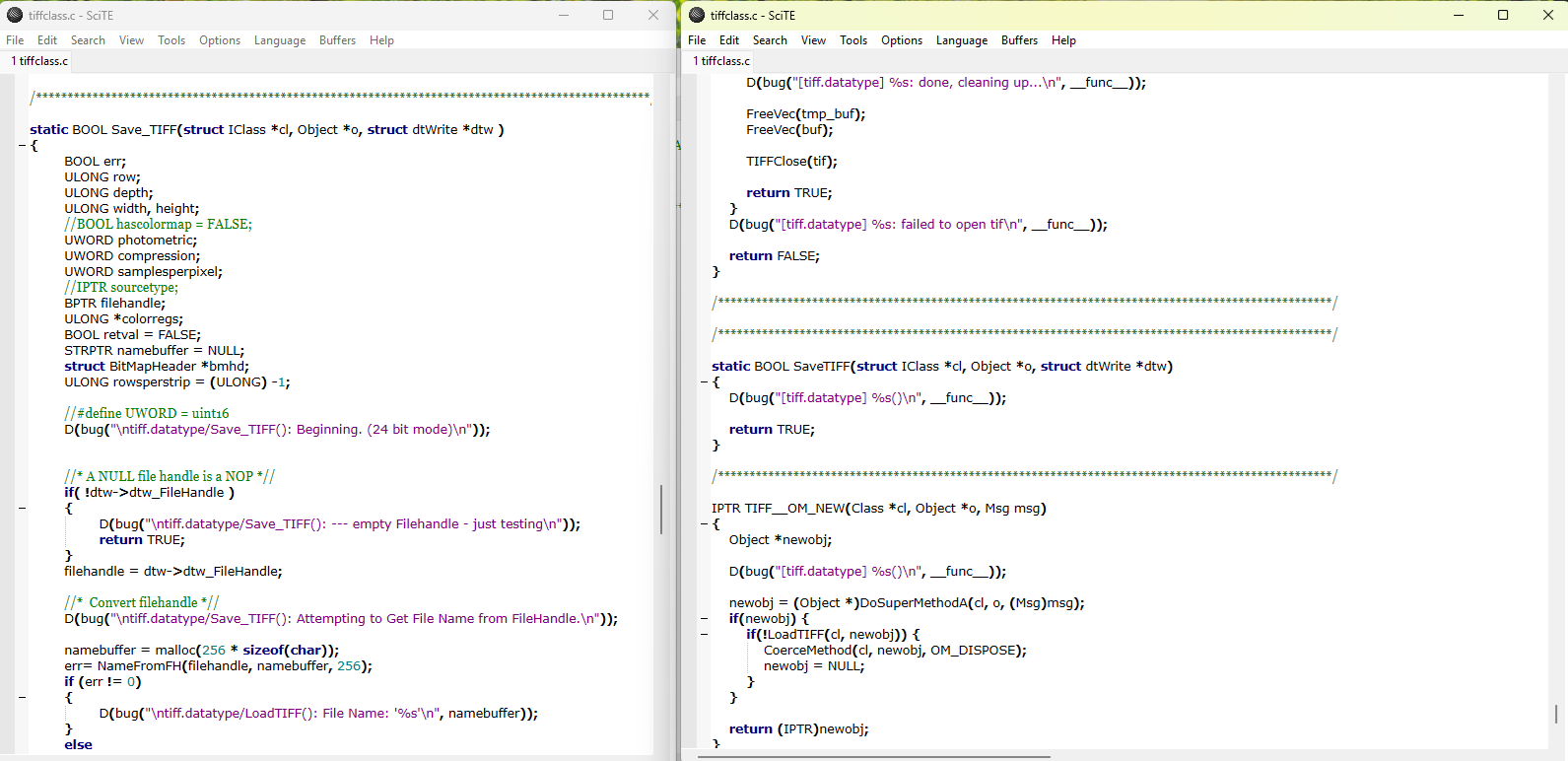
Task: Minimize the right SciTE window
Action: [x=1459, y=15]
